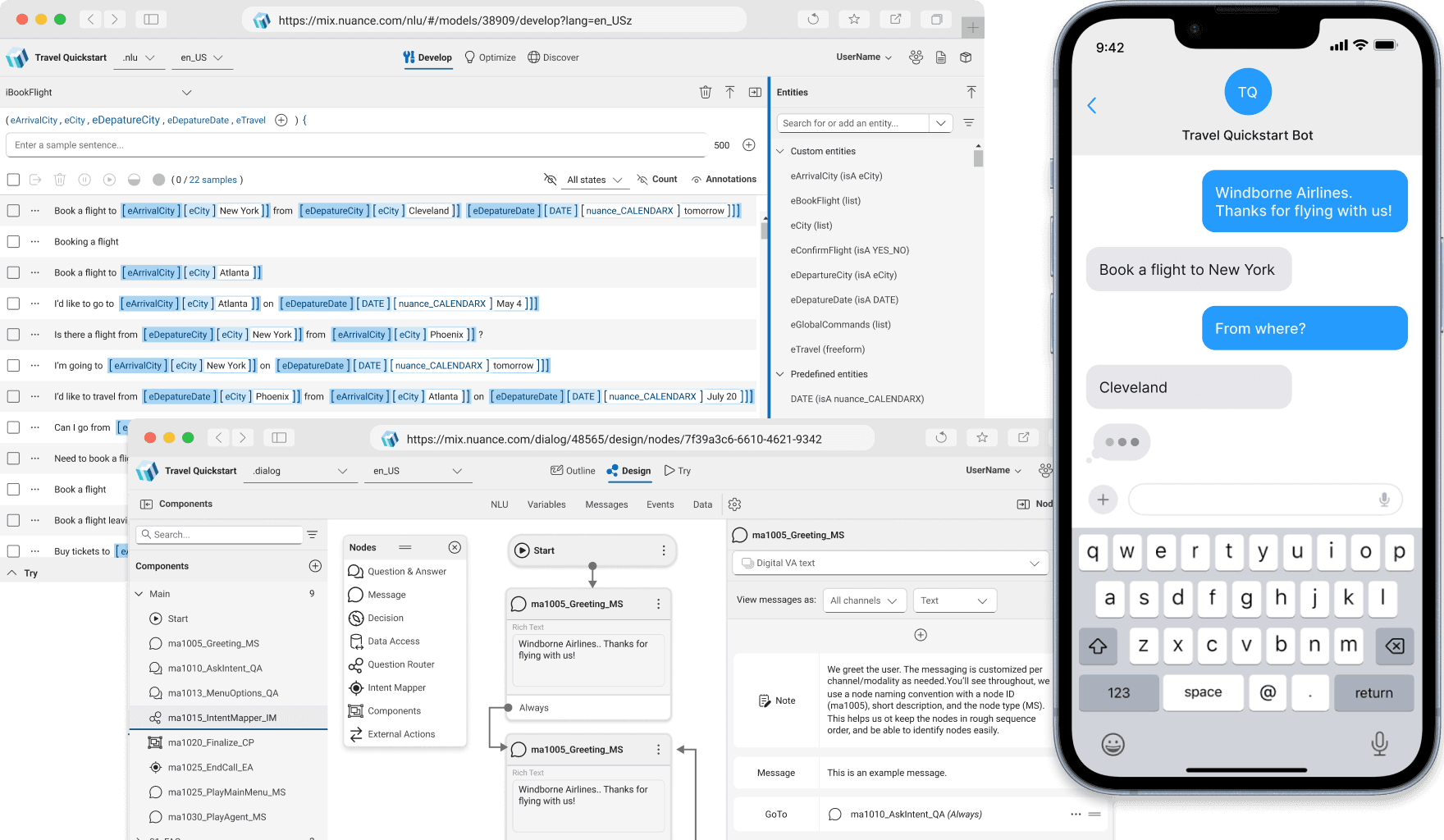This screenshot has width=1444, height=840.
Task: Click the entity search field
Action: (x=854, y=123)
